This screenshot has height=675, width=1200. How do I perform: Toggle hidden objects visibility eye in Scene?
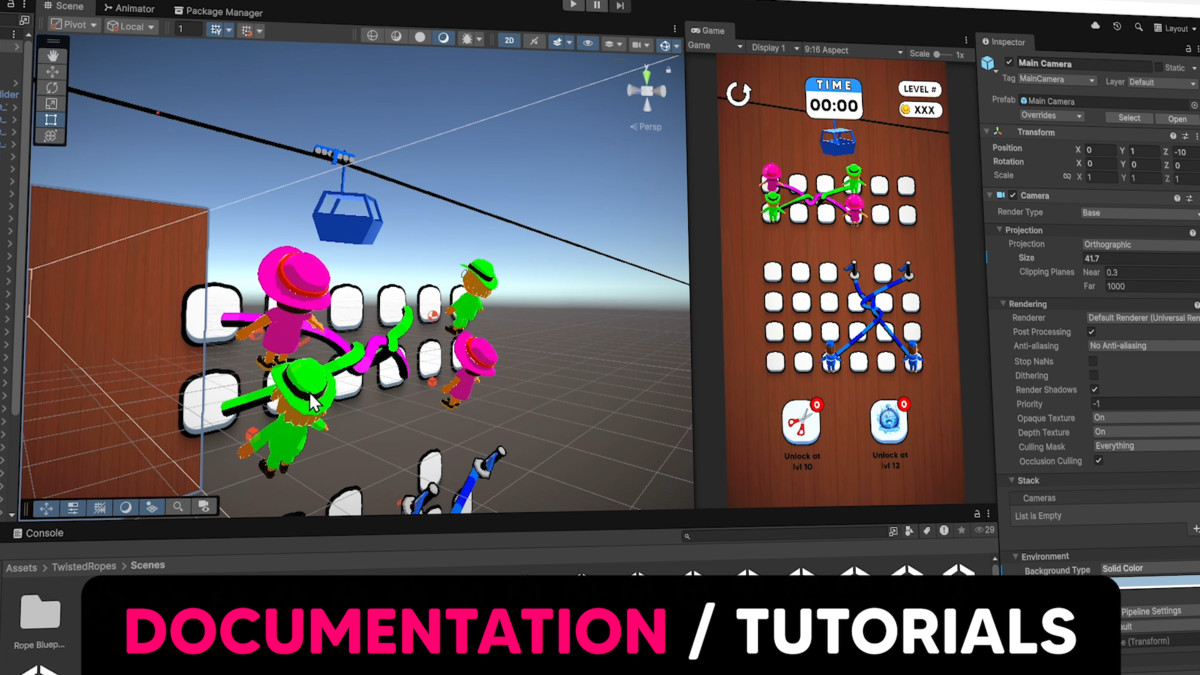coord(587,43)
